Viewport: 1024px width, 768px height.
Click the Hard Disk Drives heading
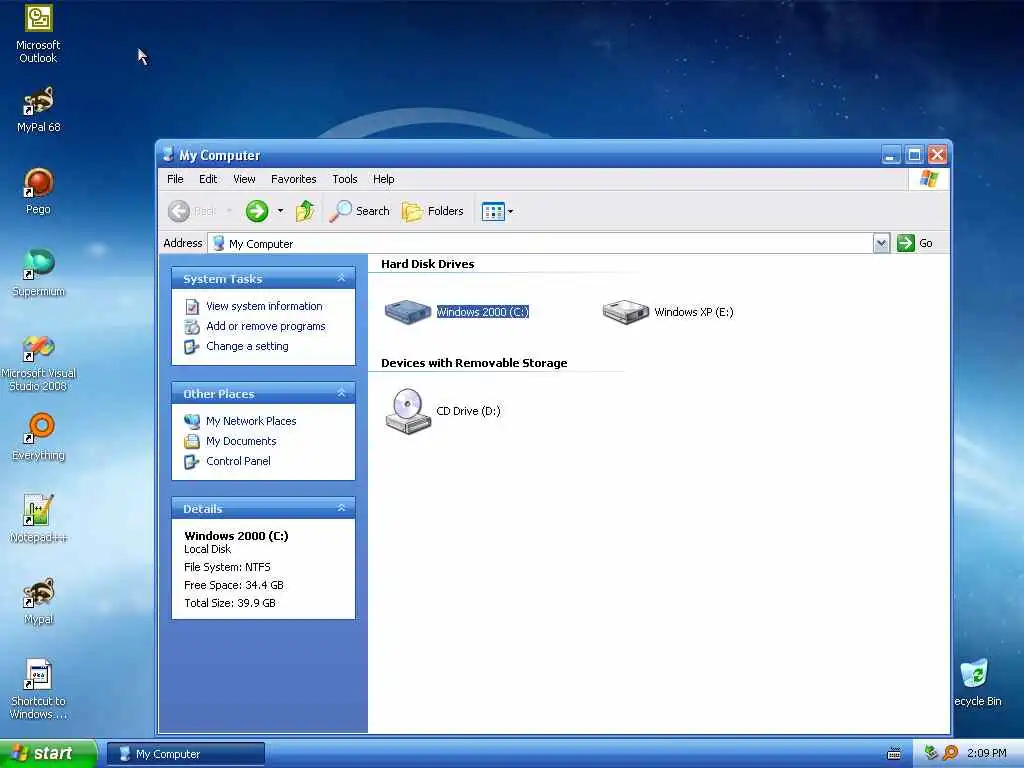(428, 264)
